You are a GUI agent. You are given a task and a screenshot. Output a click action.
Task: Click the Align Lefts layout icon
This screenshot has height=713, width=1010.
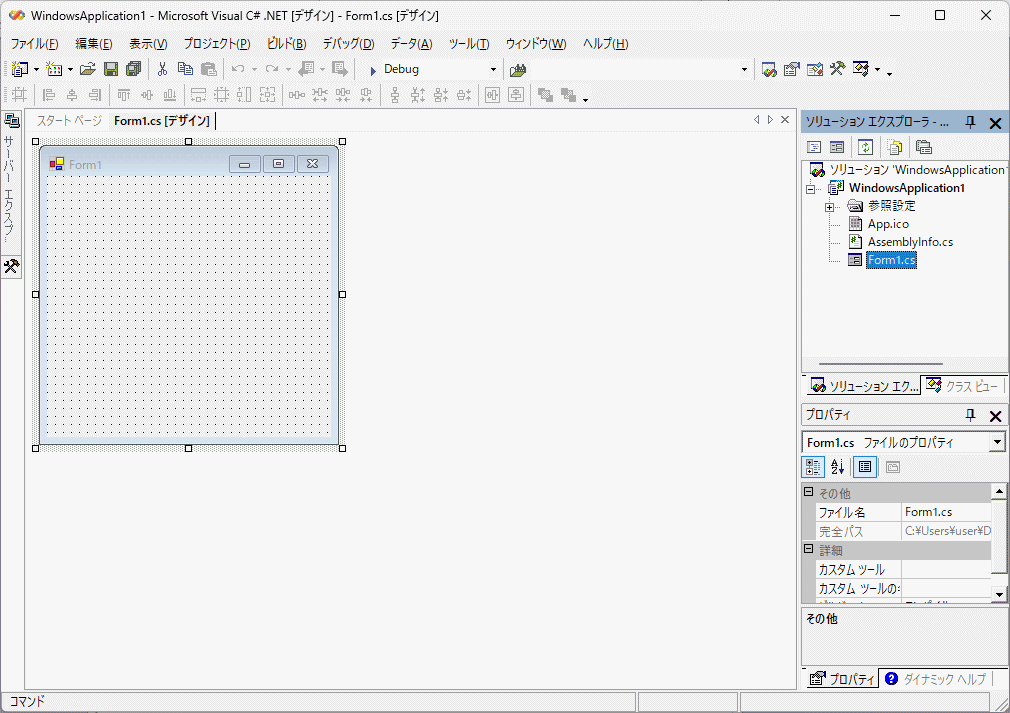(49, 95)
